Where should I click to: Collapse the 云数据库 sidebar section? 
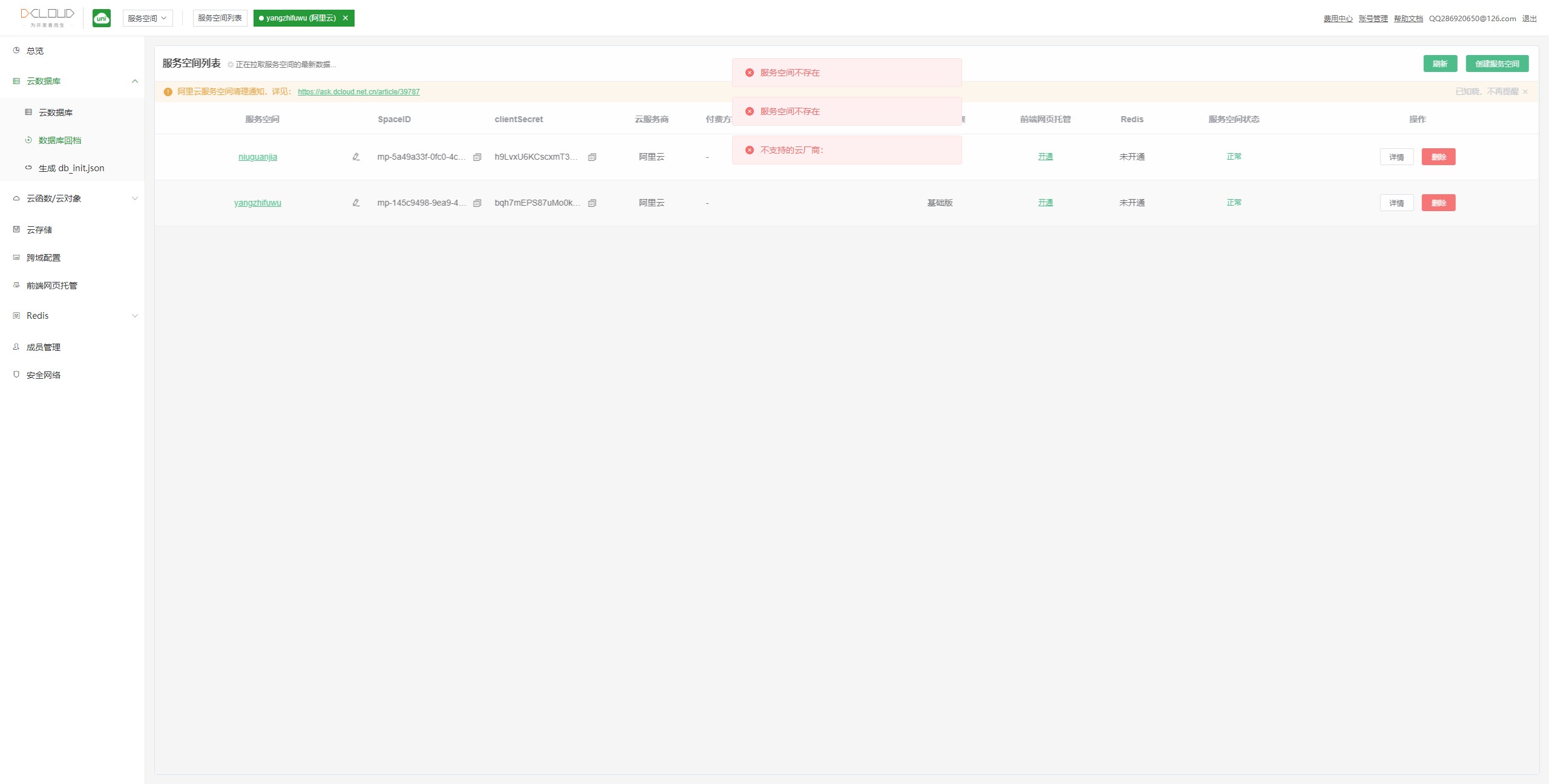(x=135, y=81)
